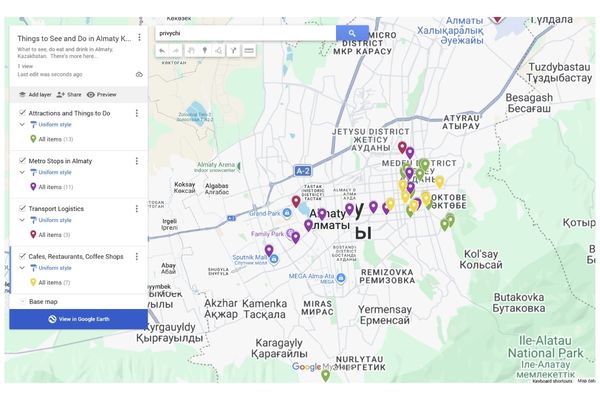Screen dimensions: 600x400
Task: Click the red pin above Grand Park
Action: (x=296, y=201)
